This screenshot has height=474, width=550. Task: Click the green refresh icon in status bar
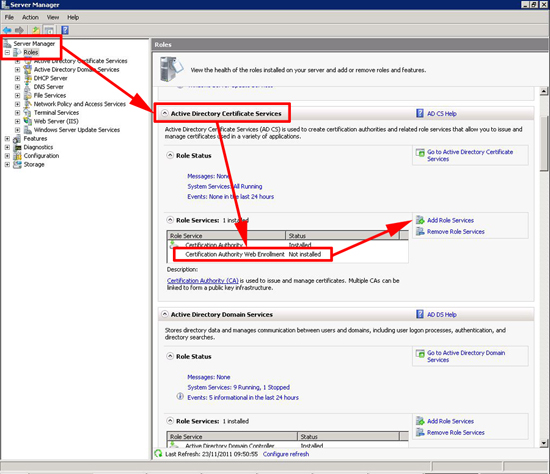pos(158,454)
